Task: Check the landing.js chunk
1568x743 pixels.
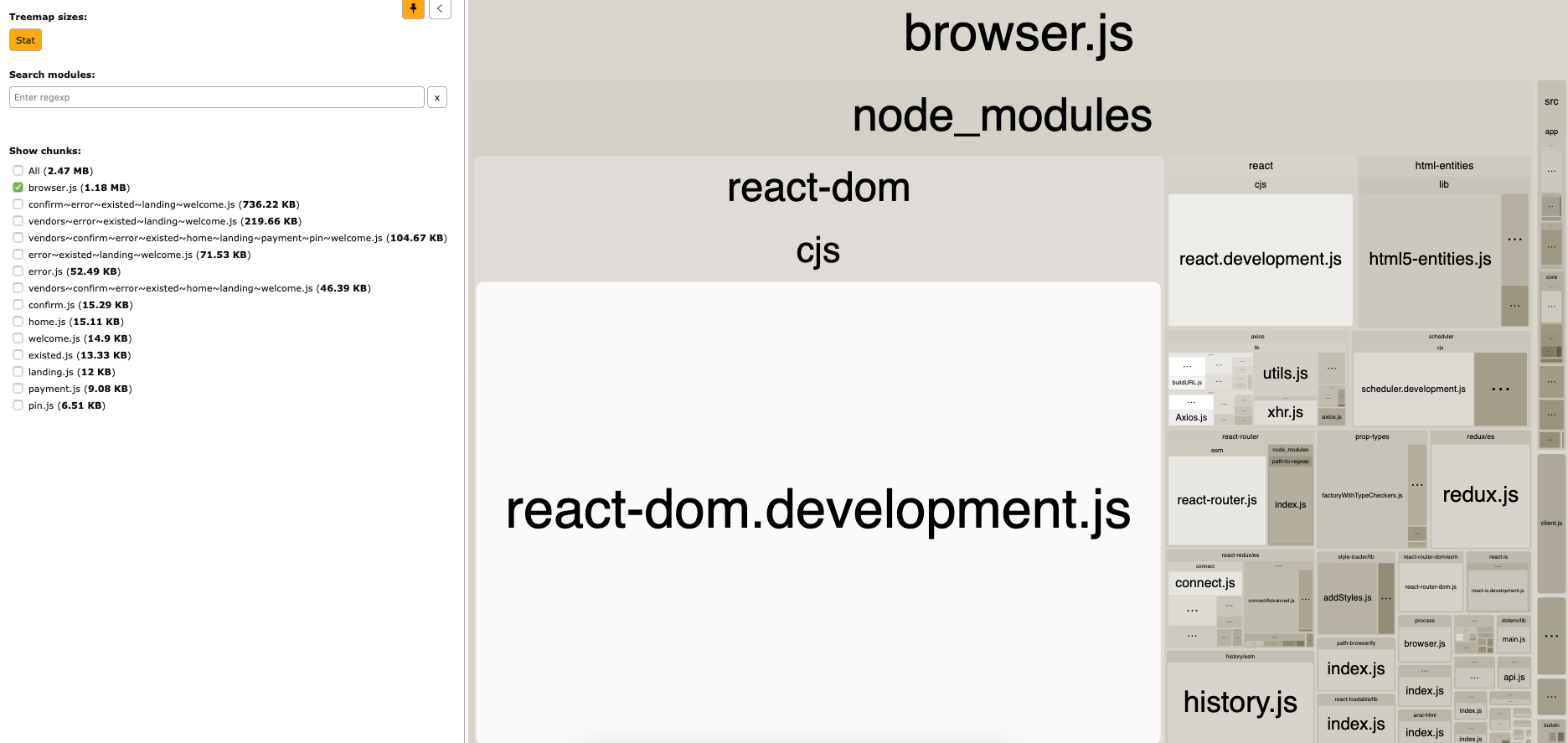Action: [x=18, y=372]
